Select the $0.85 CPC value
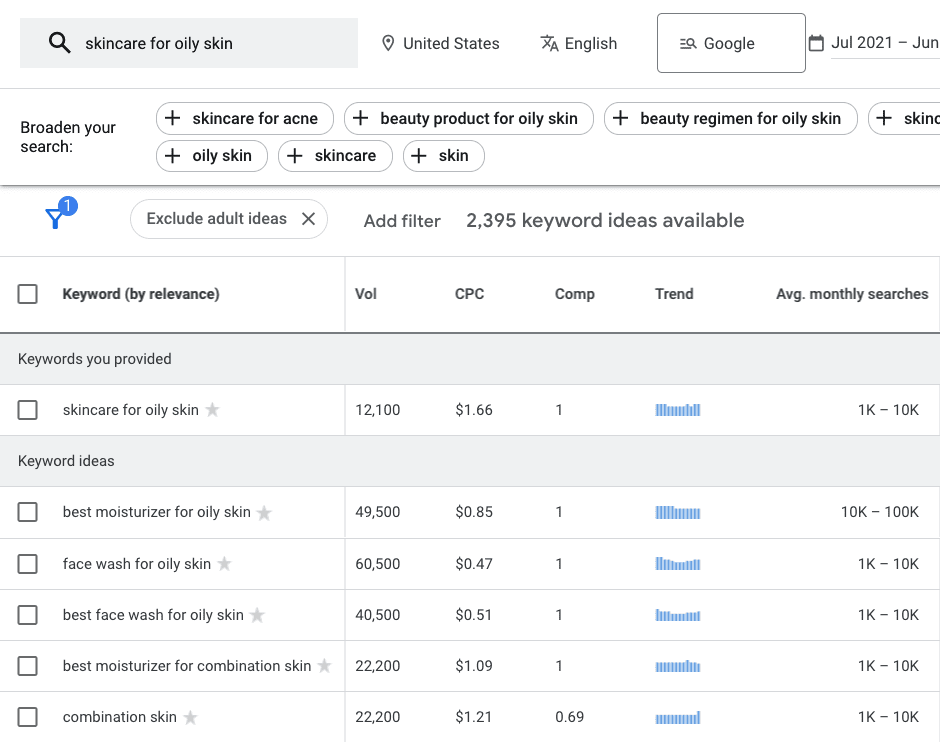 [x=474, y=512]
